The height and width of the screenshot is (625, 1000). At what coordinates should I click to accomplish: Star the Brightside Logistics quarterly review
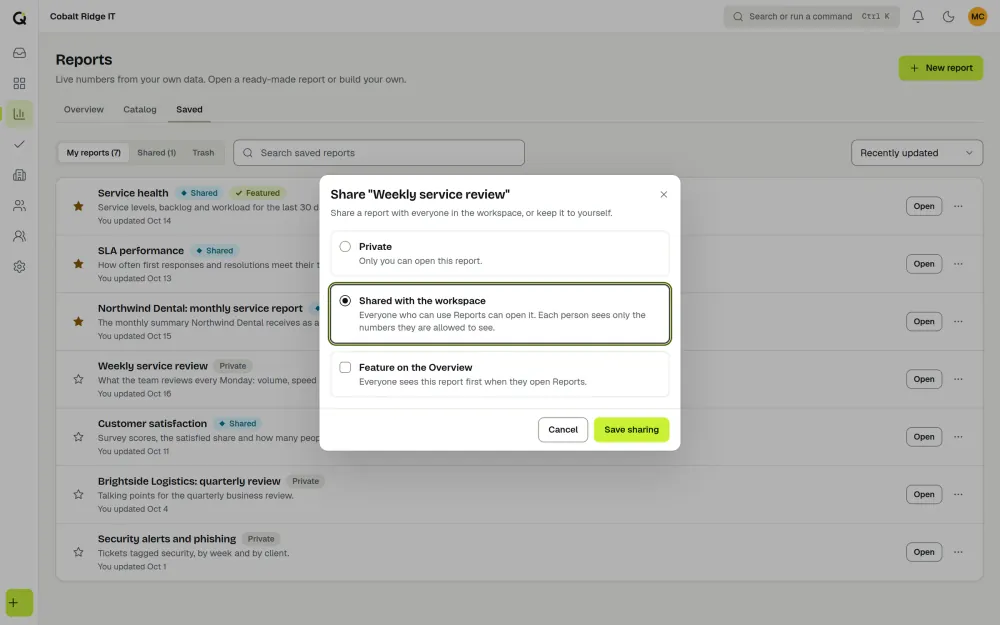pos(78,494)
